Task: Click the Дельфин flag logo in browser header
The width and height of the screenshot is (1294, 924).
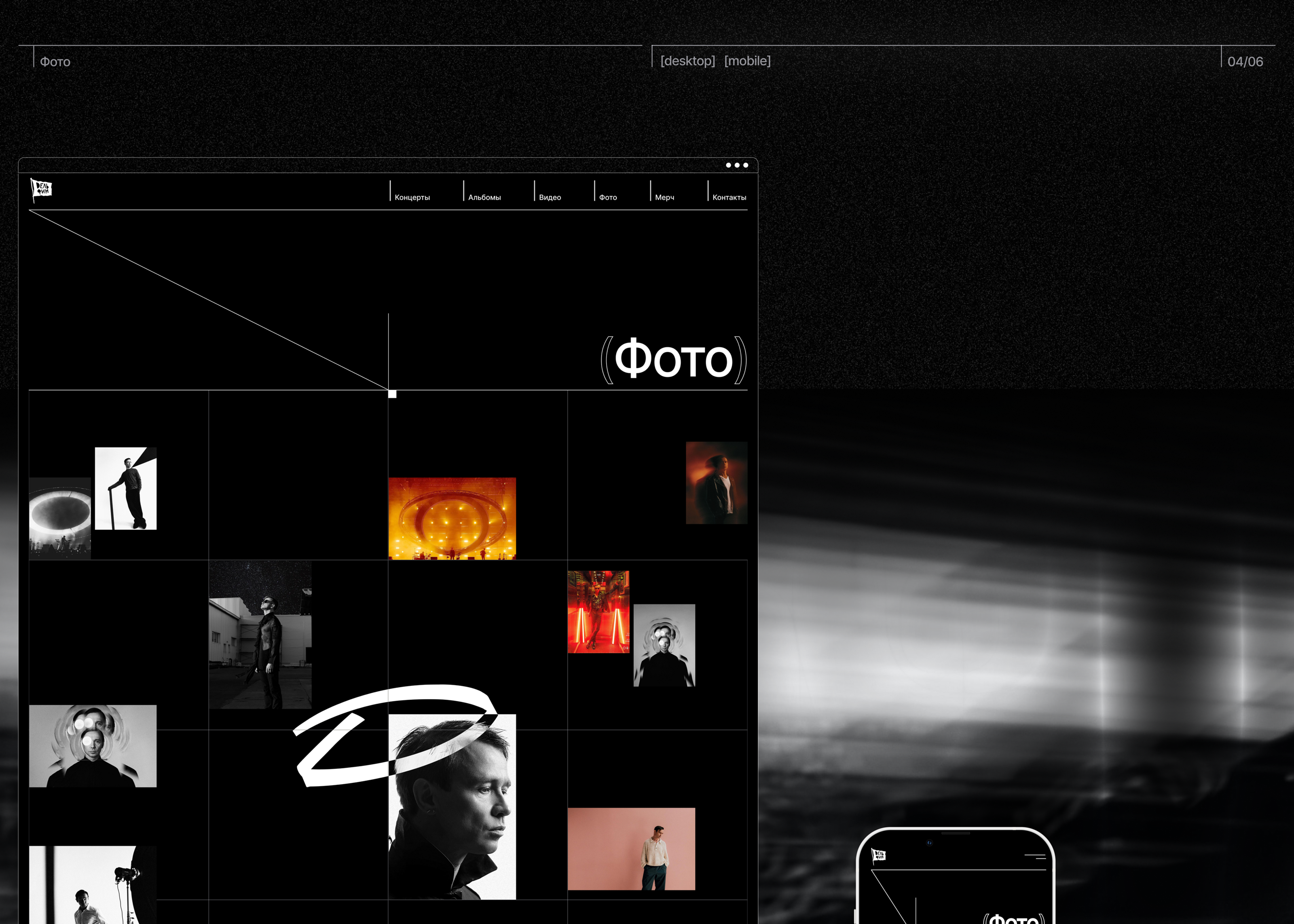Action: tap(41, 190)
